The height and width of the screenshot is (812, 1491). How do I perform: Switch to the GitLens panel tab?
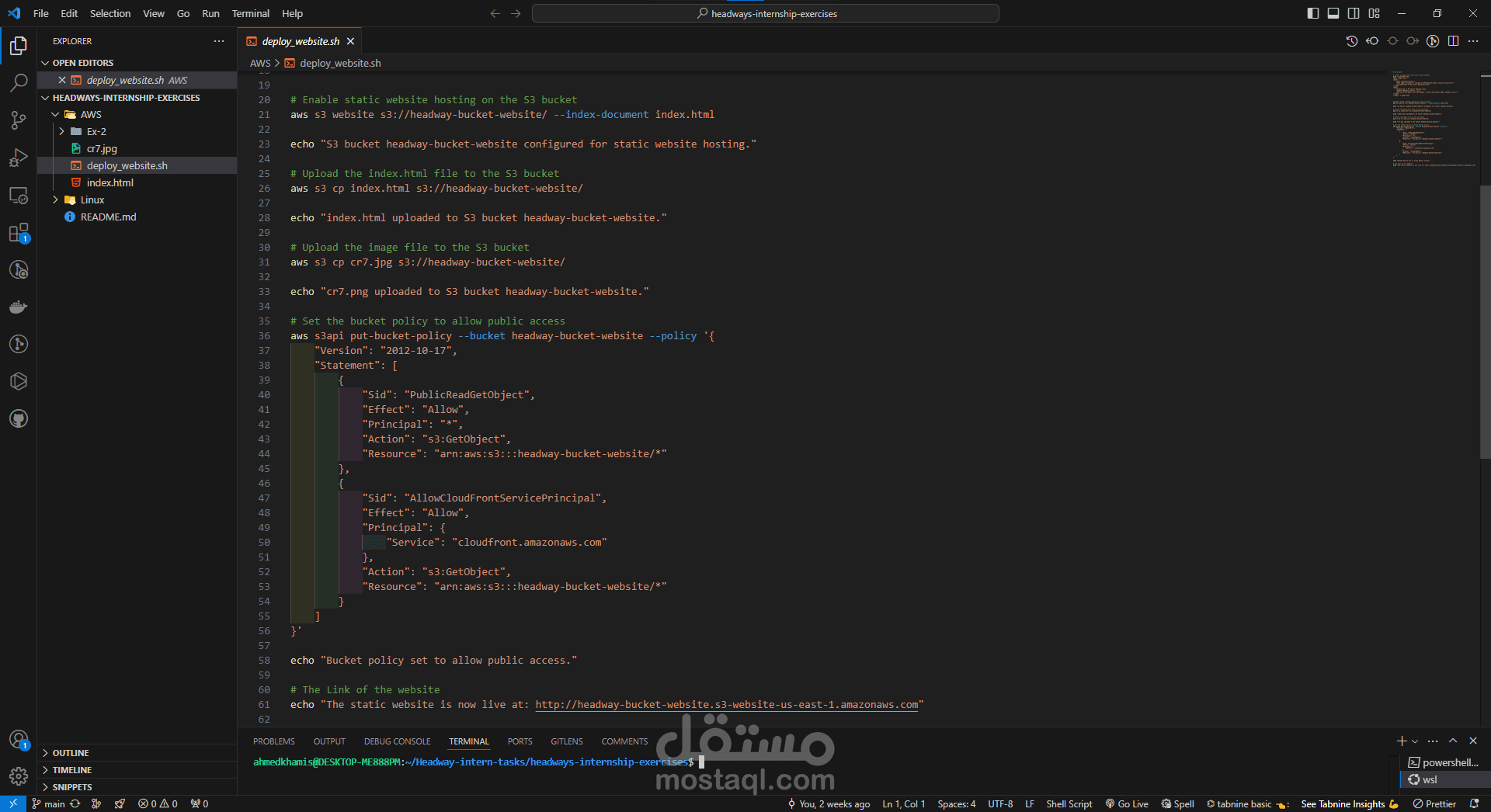[x=567, y=741]
